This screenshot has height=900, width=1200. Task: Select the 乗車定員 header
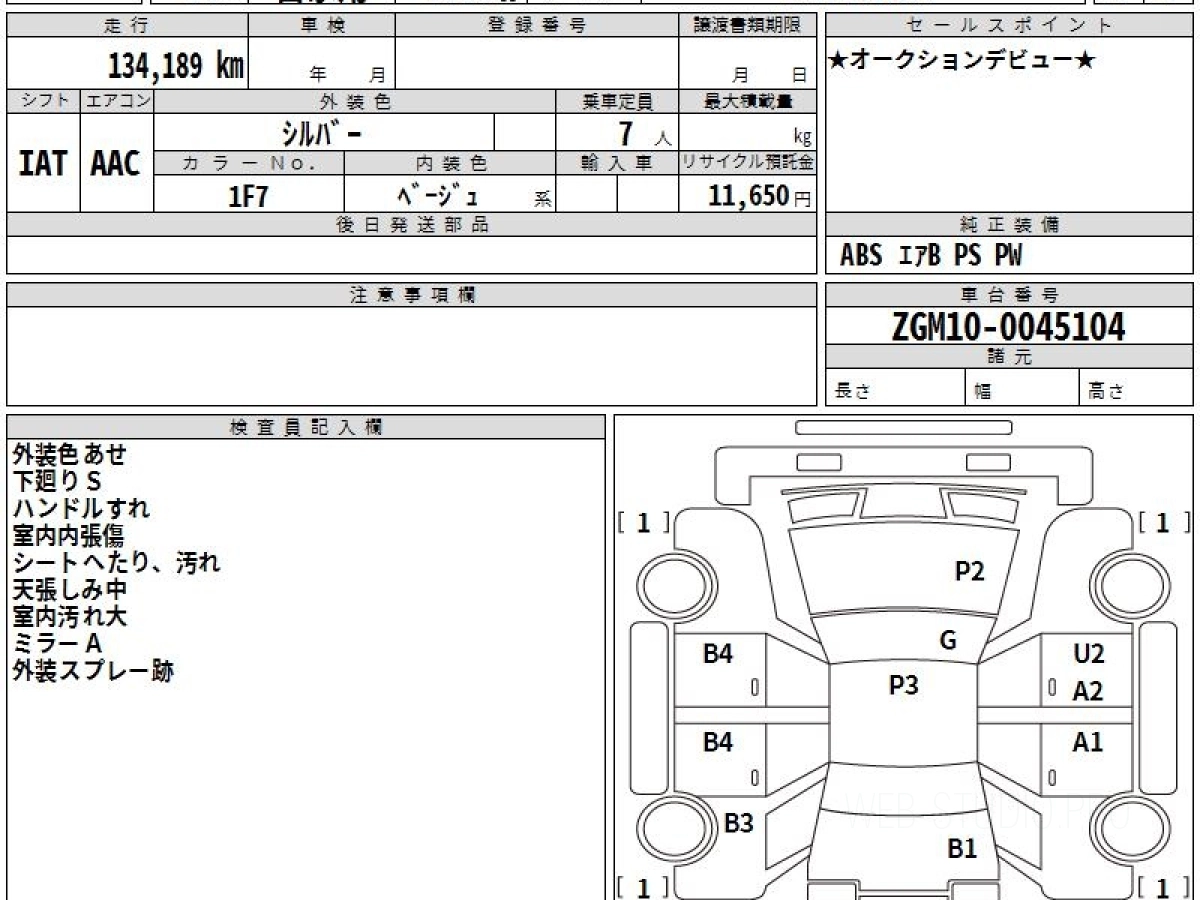click(x=617, y=101)
